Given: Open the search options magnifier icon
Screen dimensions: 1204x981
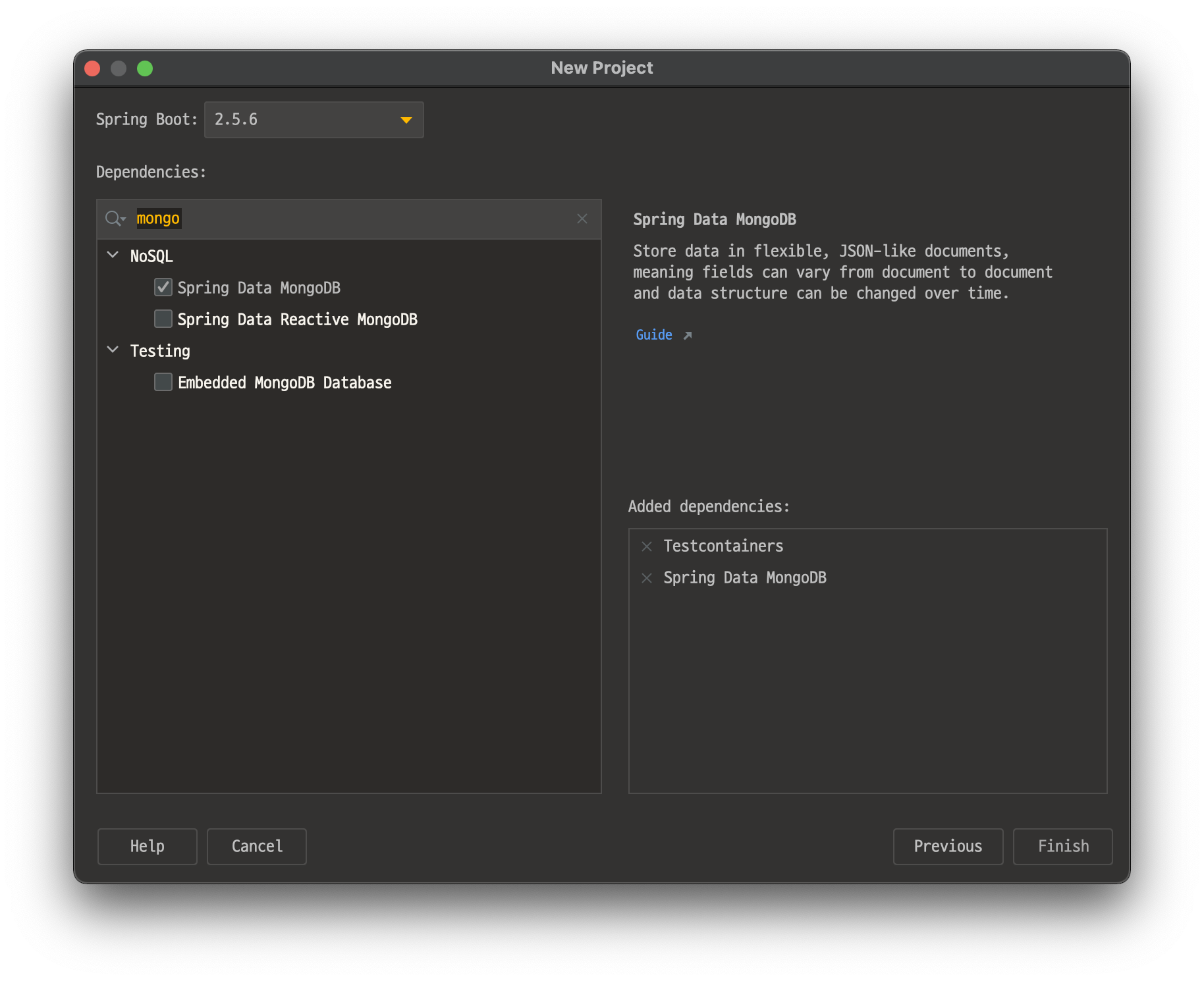Looking at the screenshot, I should [x=115, y=219].
